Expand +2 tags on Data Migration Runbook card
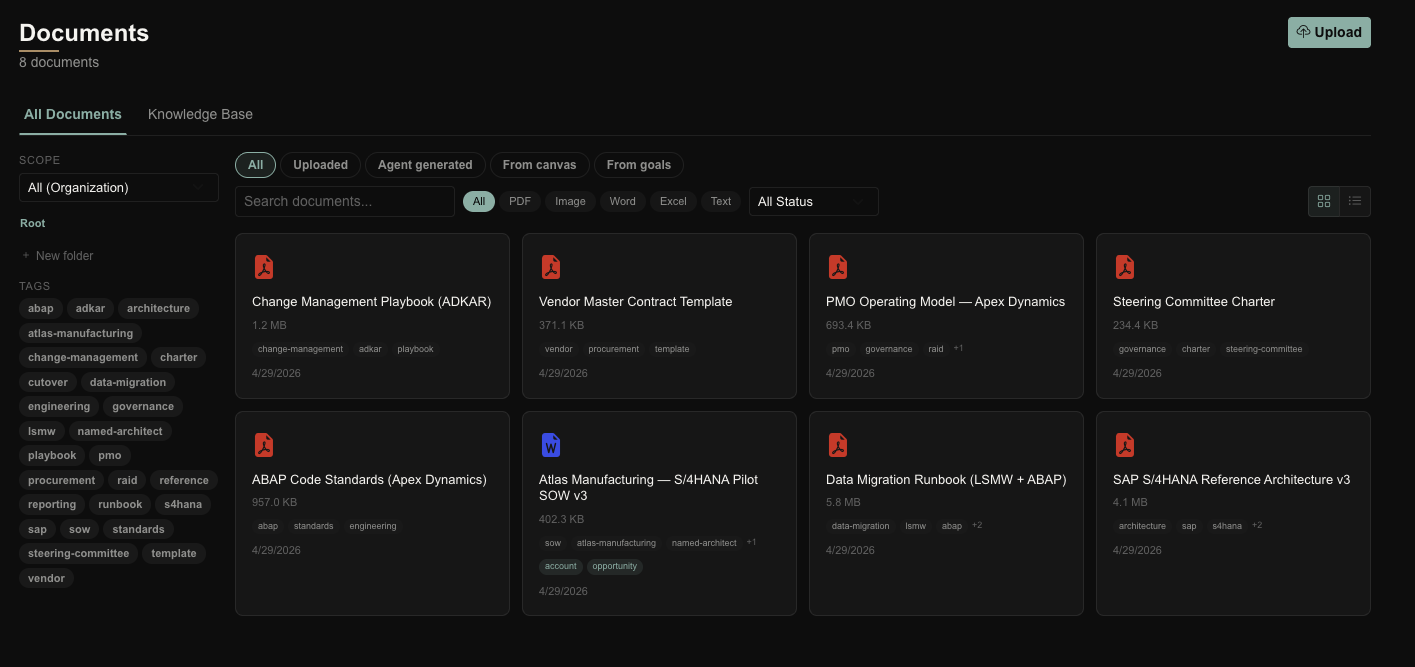Image resolution: width=1415 pixels, height=667 pixels. coord(977,525)
